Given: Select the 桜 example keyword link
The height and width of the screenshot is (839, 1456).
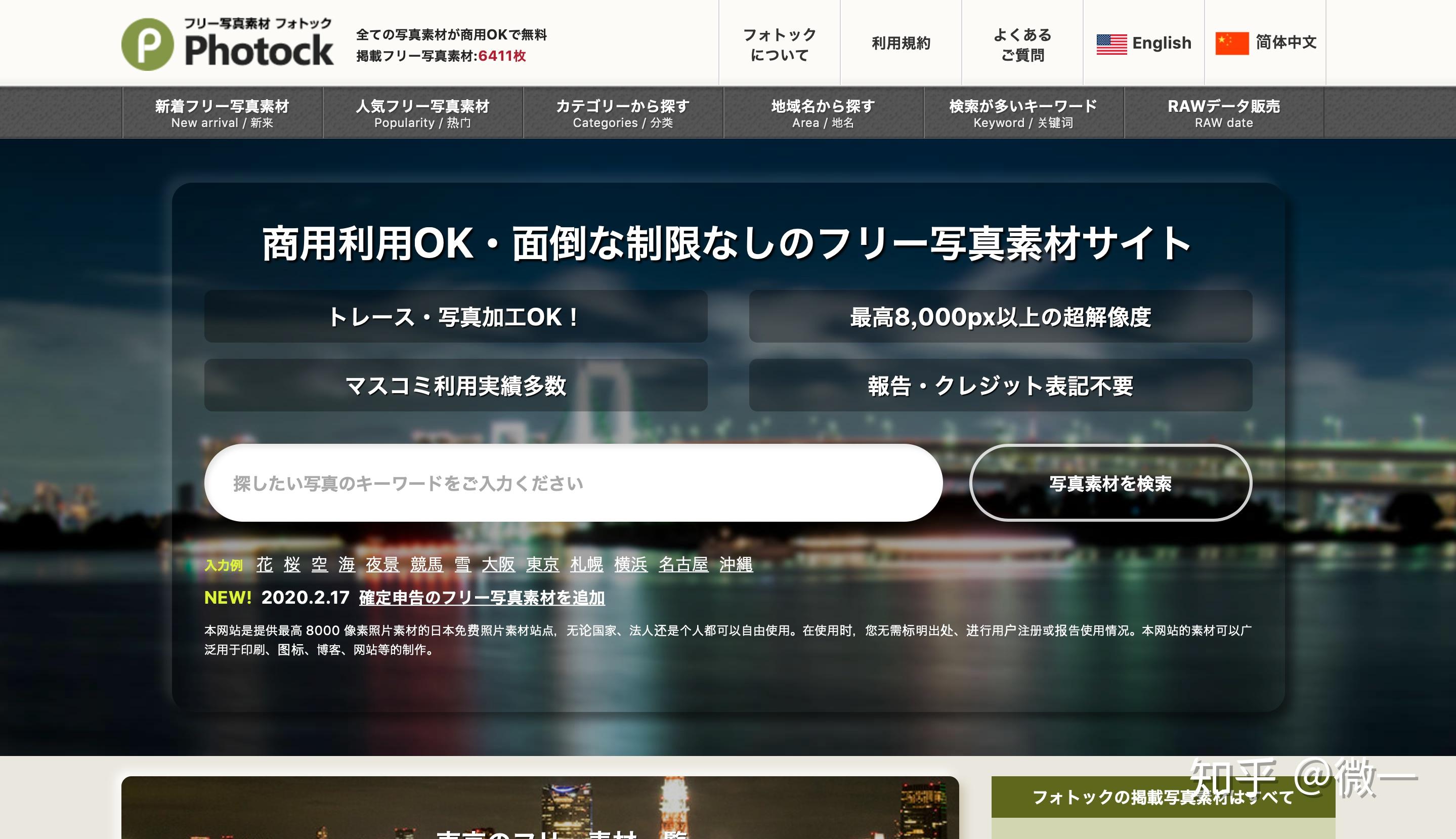Looking at the screenshot, I should click(x=291, y=565).
